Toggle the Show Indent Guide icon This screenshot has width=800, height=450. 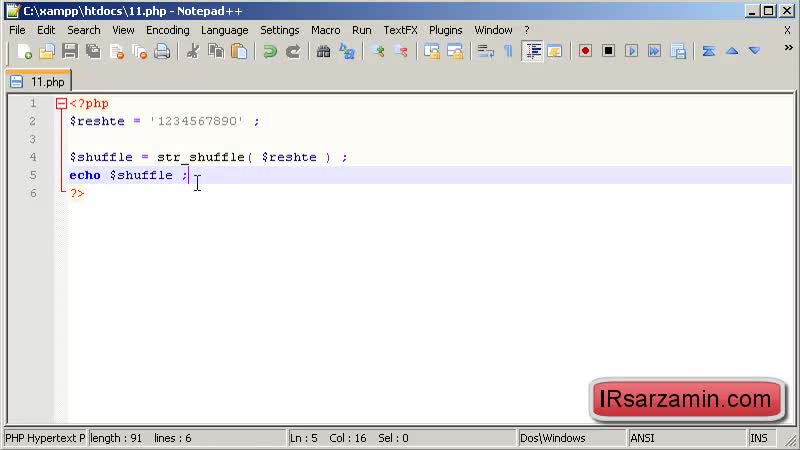tap(532, 52)
